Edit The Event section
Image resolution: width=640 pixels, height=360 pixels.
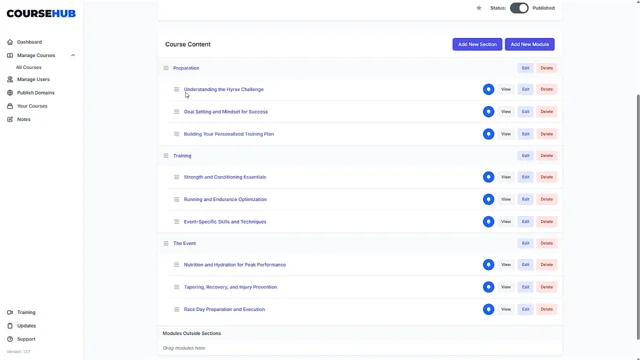525,243
